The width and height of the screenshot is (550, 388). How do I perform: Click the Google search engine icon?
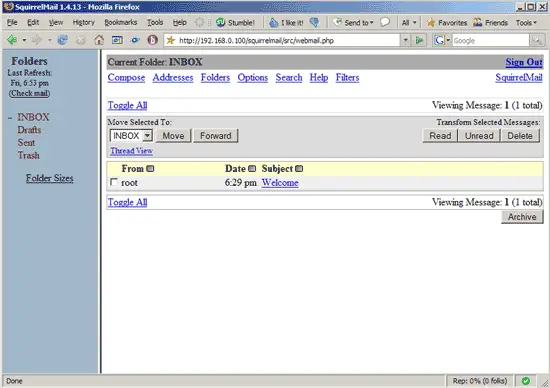click(x=439, y=40)
